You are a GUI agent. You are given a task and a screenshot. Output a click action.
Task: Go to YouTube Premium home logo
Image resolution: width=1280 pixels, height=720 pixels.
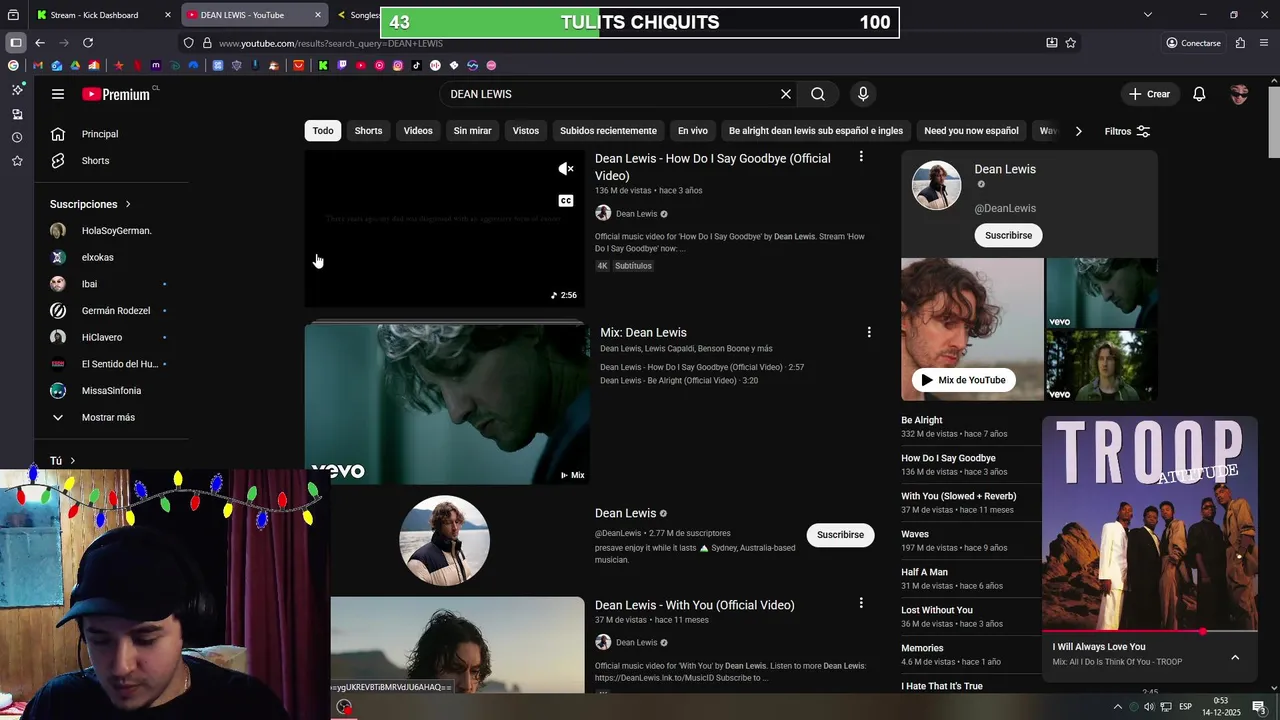[116, 94]
